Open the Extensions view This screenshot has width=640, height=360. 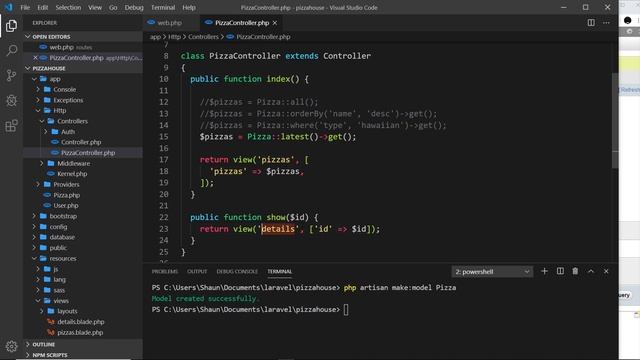click(x=11, y=125)
